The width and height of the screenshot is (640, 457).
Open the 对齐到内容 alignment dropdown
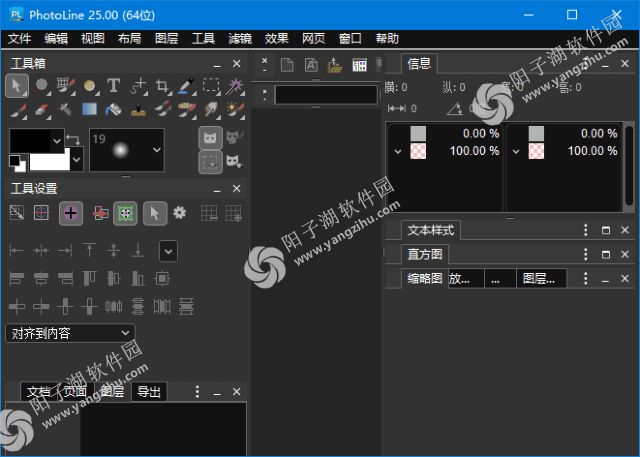click(x=70, y=333)
